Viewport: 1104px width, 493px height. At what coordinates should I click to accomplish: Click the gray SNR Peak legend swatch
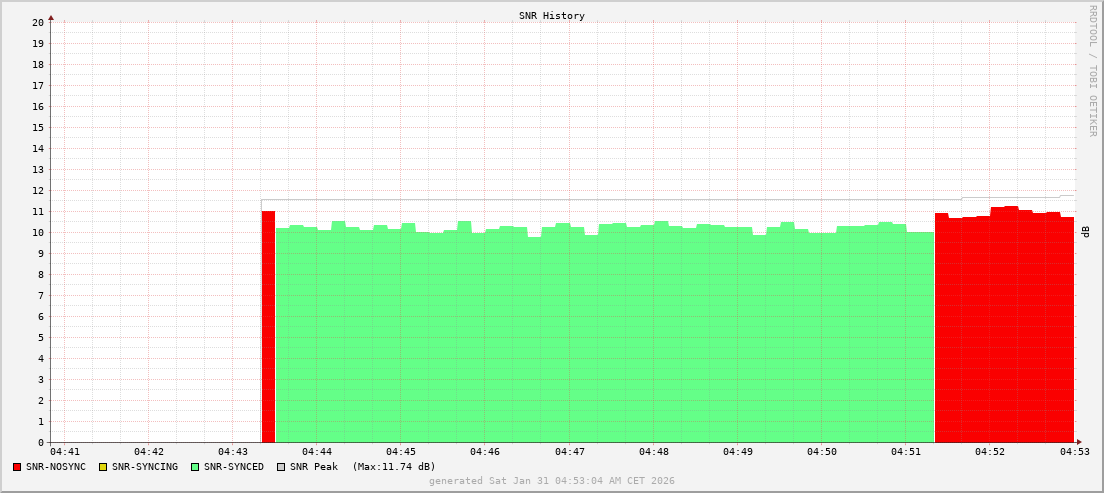coord(281,467)
